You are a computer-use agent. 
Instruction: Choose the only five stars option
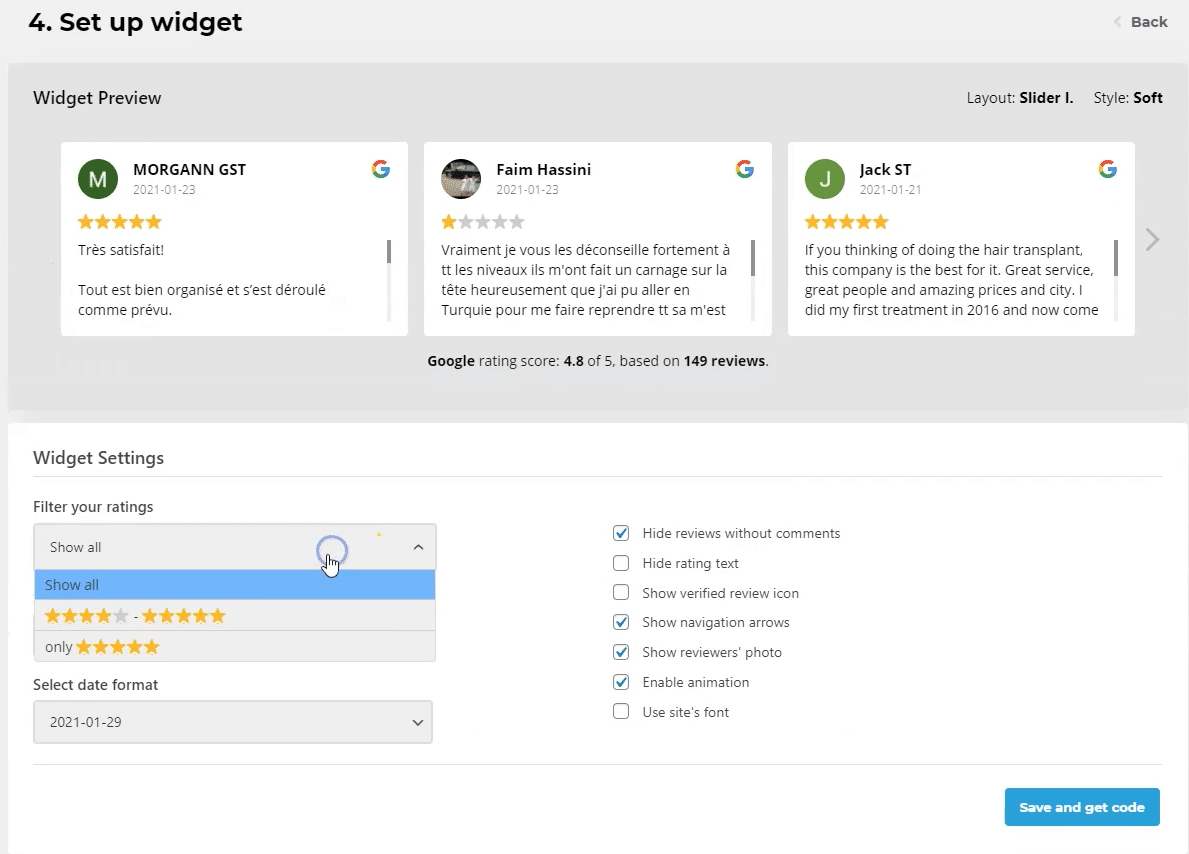pyautogui.click(x=235, y=647)
